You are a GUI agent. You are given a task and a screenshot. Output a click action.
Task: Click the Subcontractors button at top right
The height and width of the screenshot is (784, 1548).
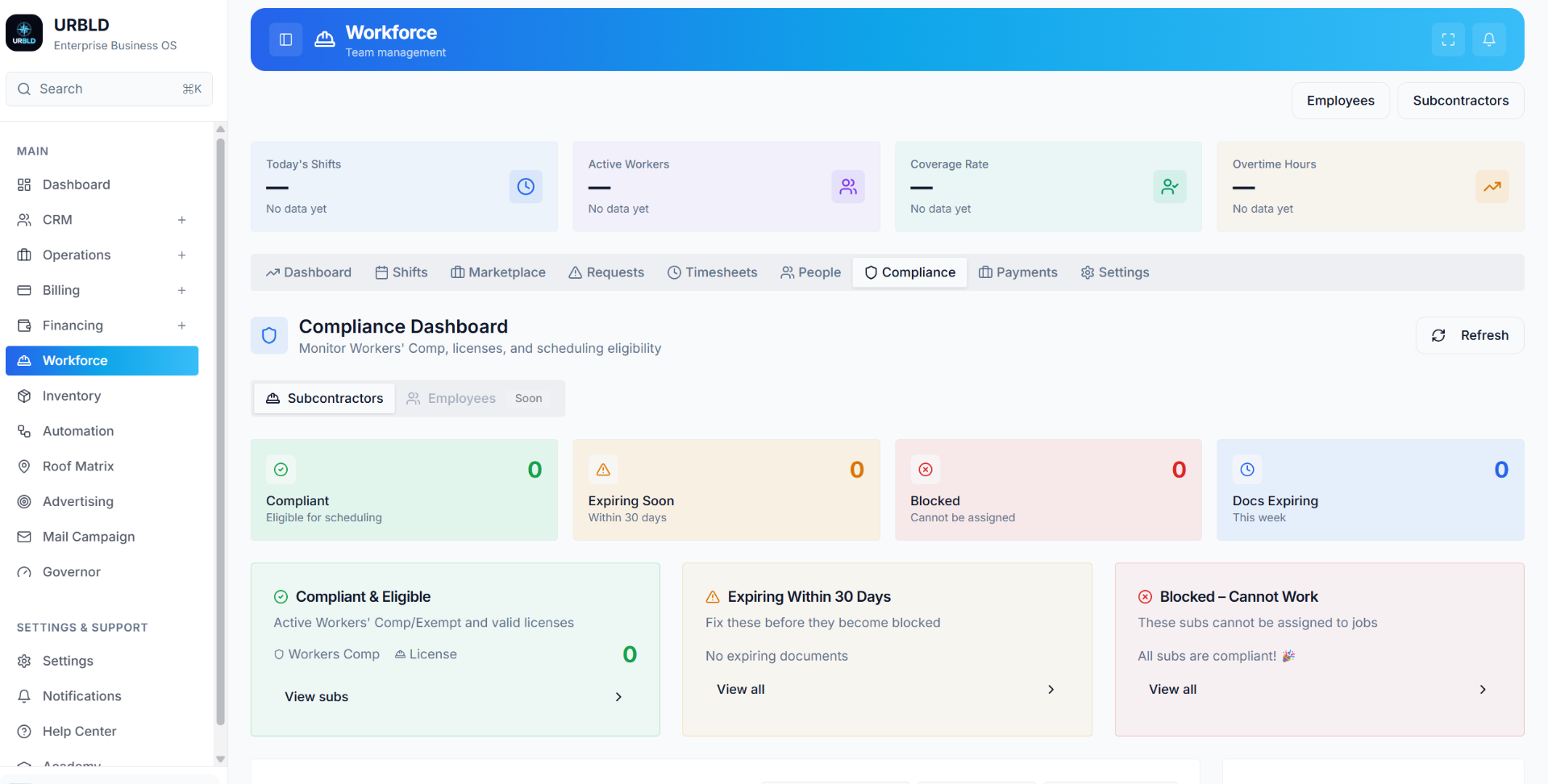coord(1461,101)
